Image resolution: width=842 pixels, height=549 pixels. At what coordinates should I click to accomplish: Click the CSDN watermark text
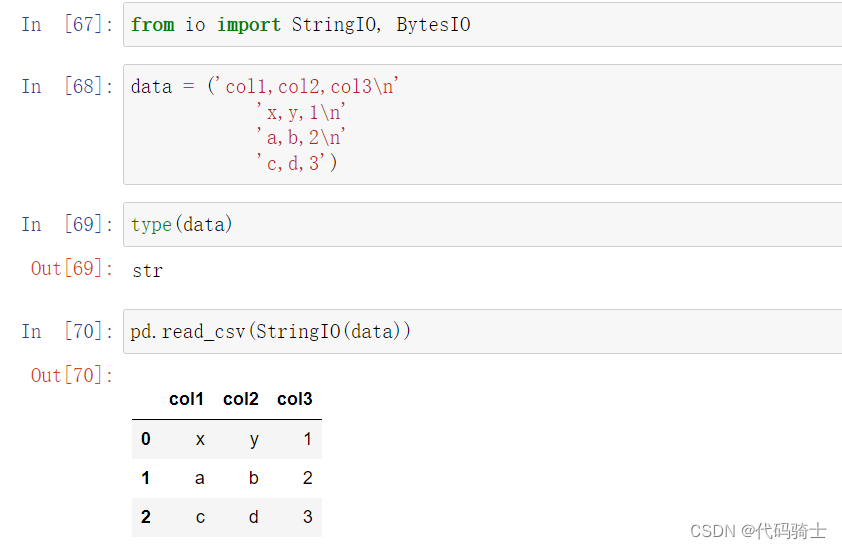click(758, 531)
